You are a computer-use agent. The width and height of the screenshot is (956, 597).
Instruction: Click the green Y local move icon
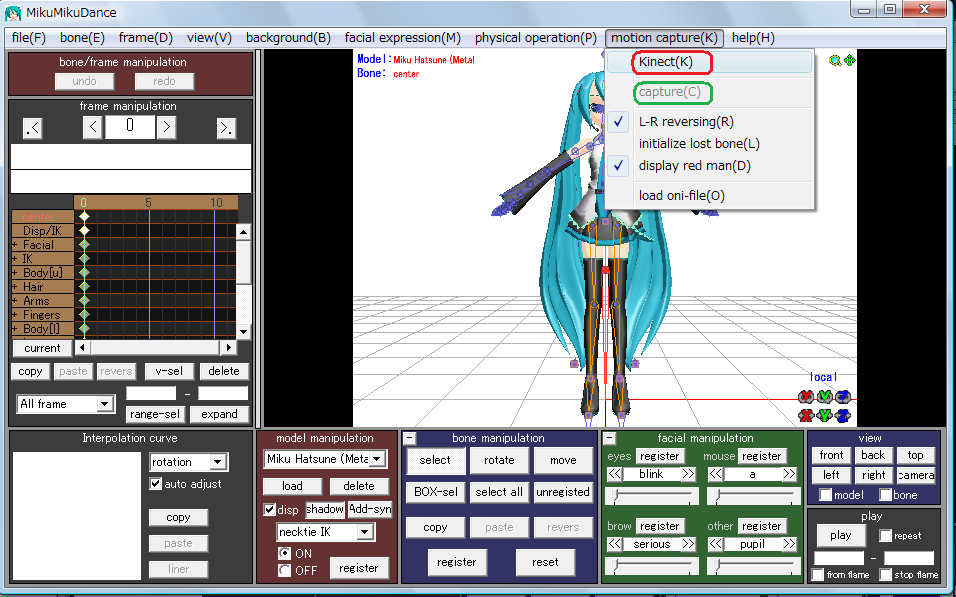point(824,416)
